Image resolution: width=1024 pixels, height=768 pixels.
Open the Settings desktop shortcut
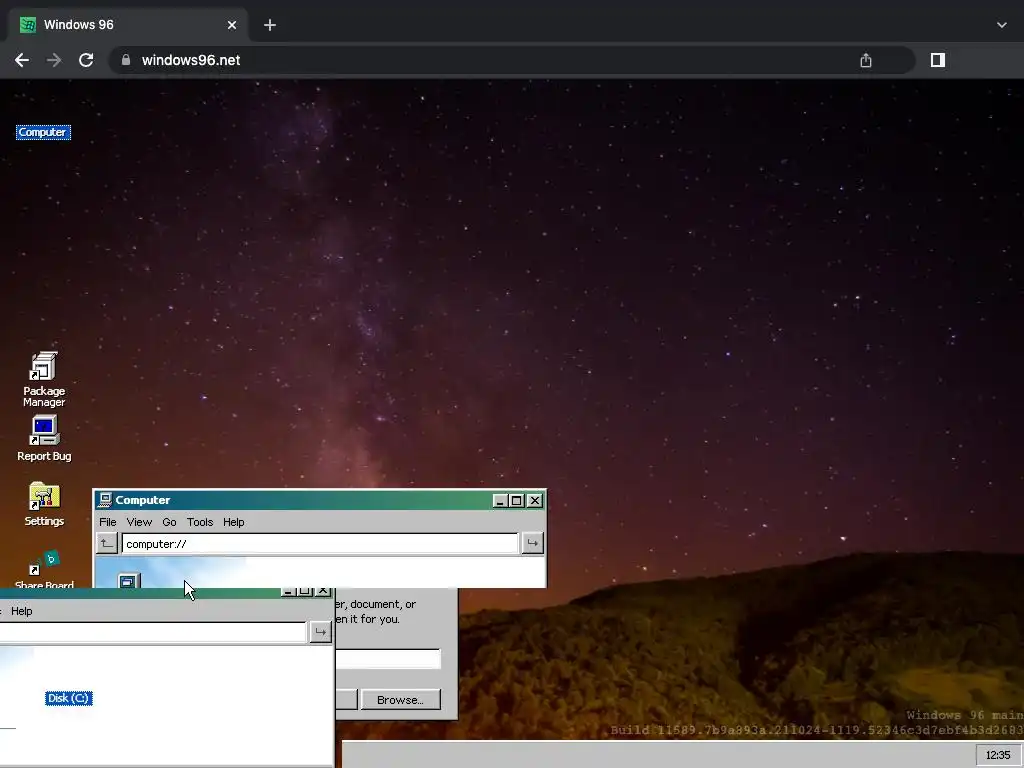click(x=44, y=504)
